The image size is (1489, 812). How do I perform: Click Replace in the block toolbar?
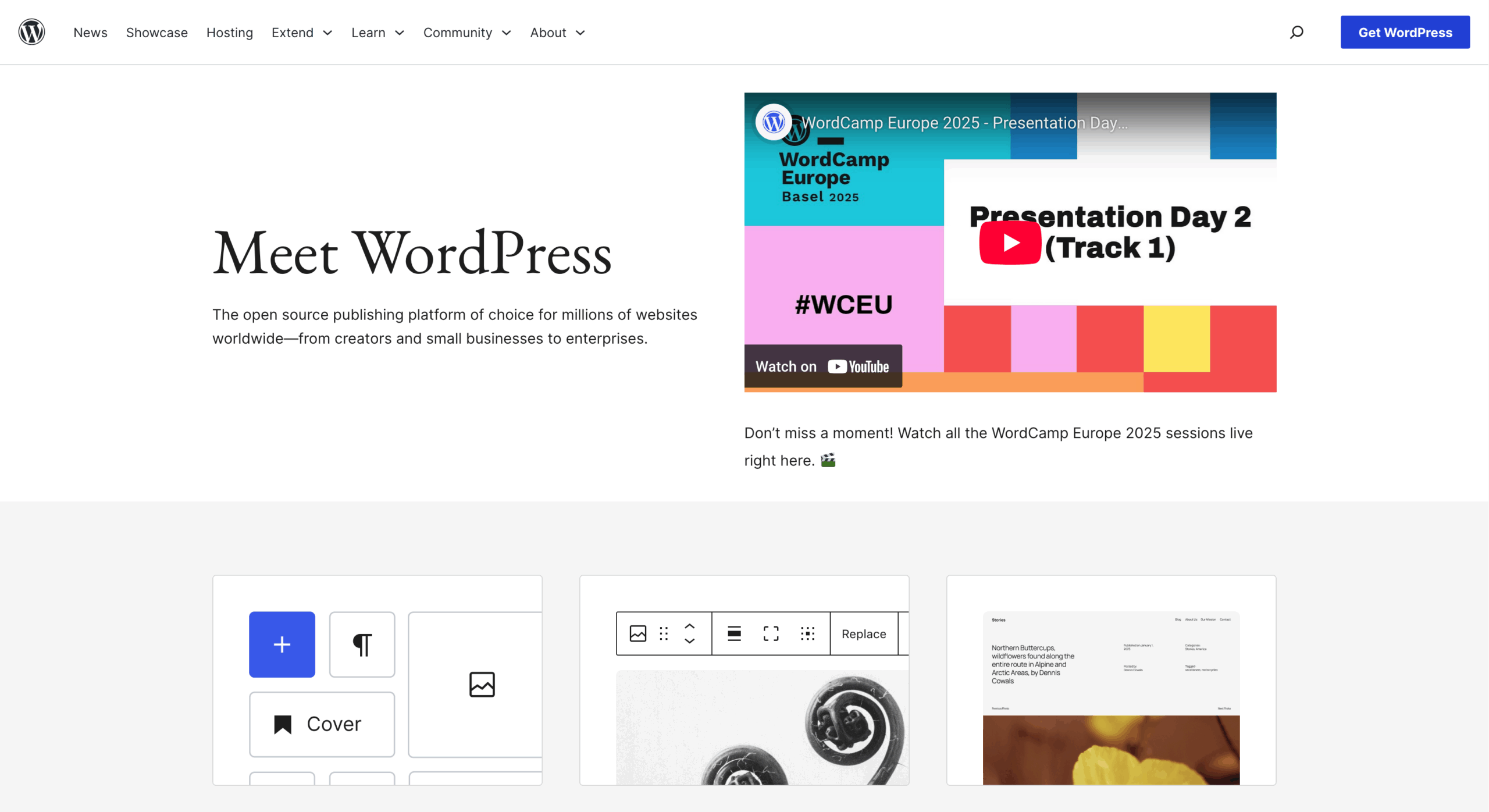(863, 633)
